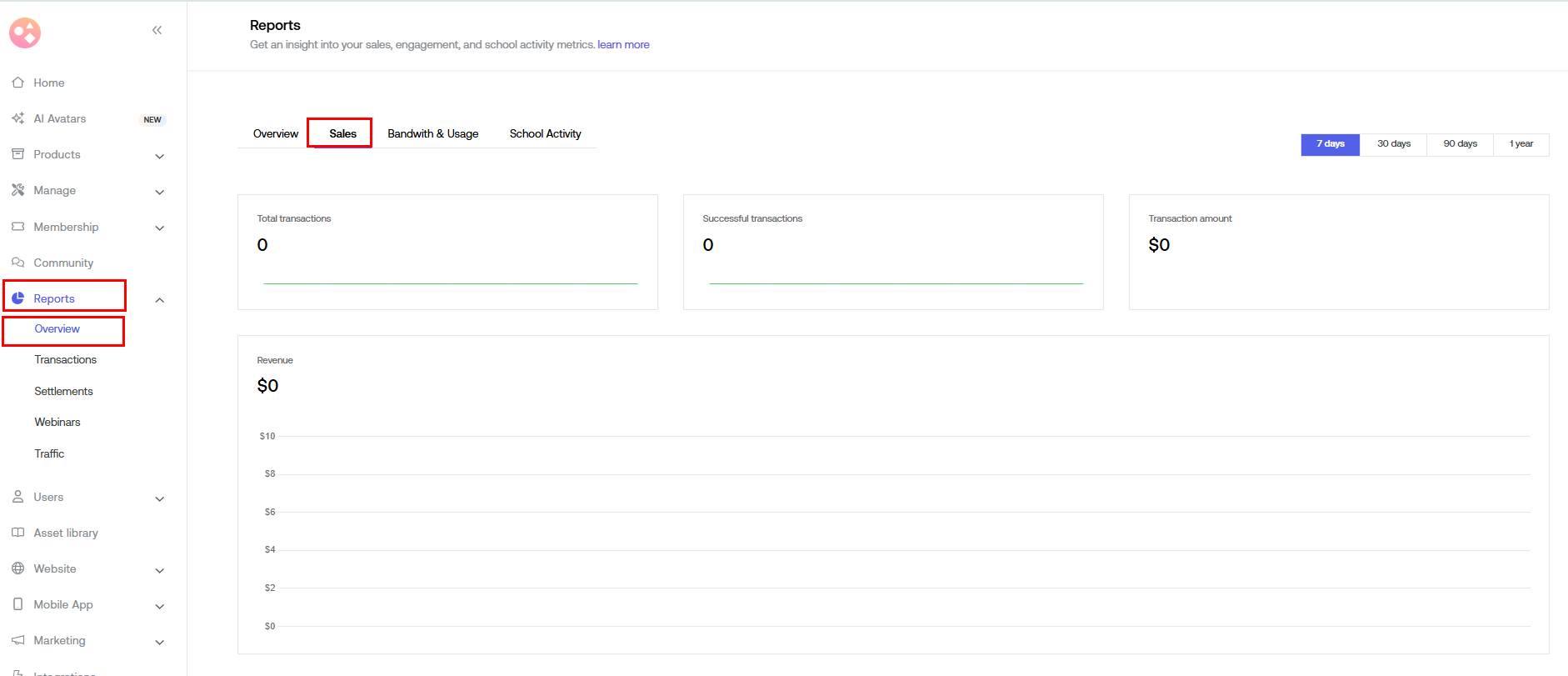The image size is (1568, 676).
Task: Click the Home house icon
Action: click(x=17, y=83)
